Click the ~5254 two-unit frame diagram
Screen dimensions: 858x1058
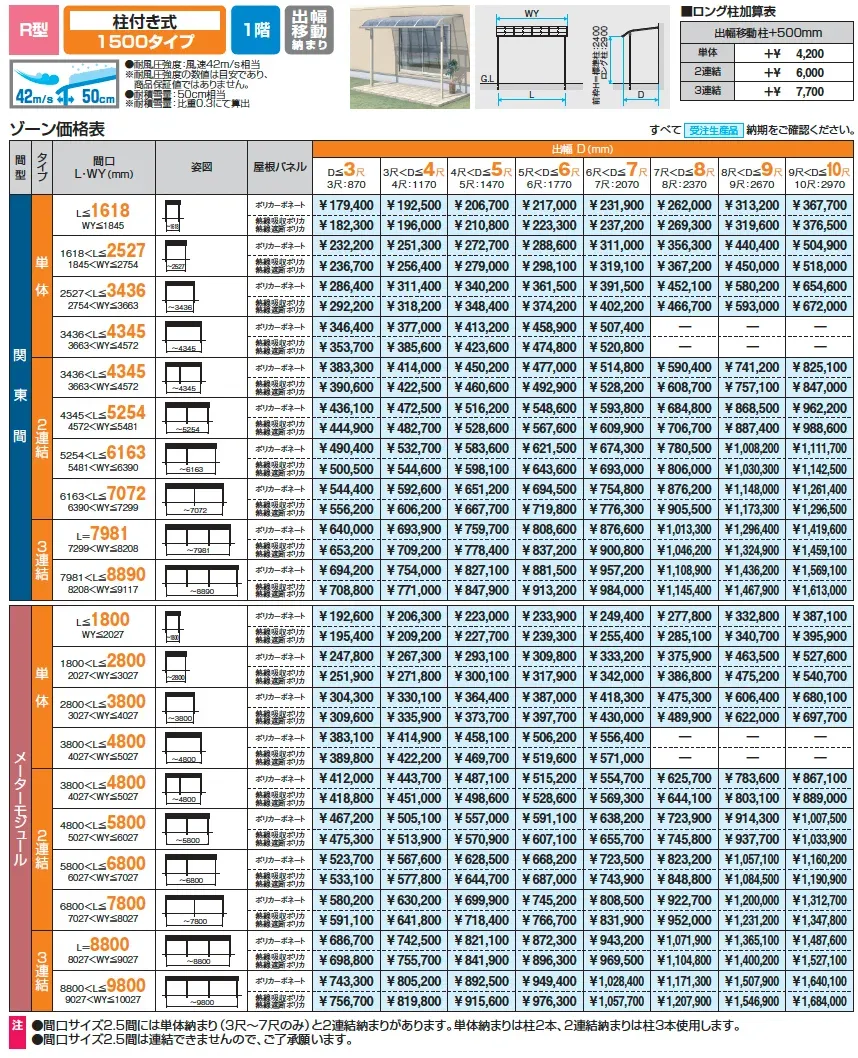pyautogui.click(x=188, y=418)
